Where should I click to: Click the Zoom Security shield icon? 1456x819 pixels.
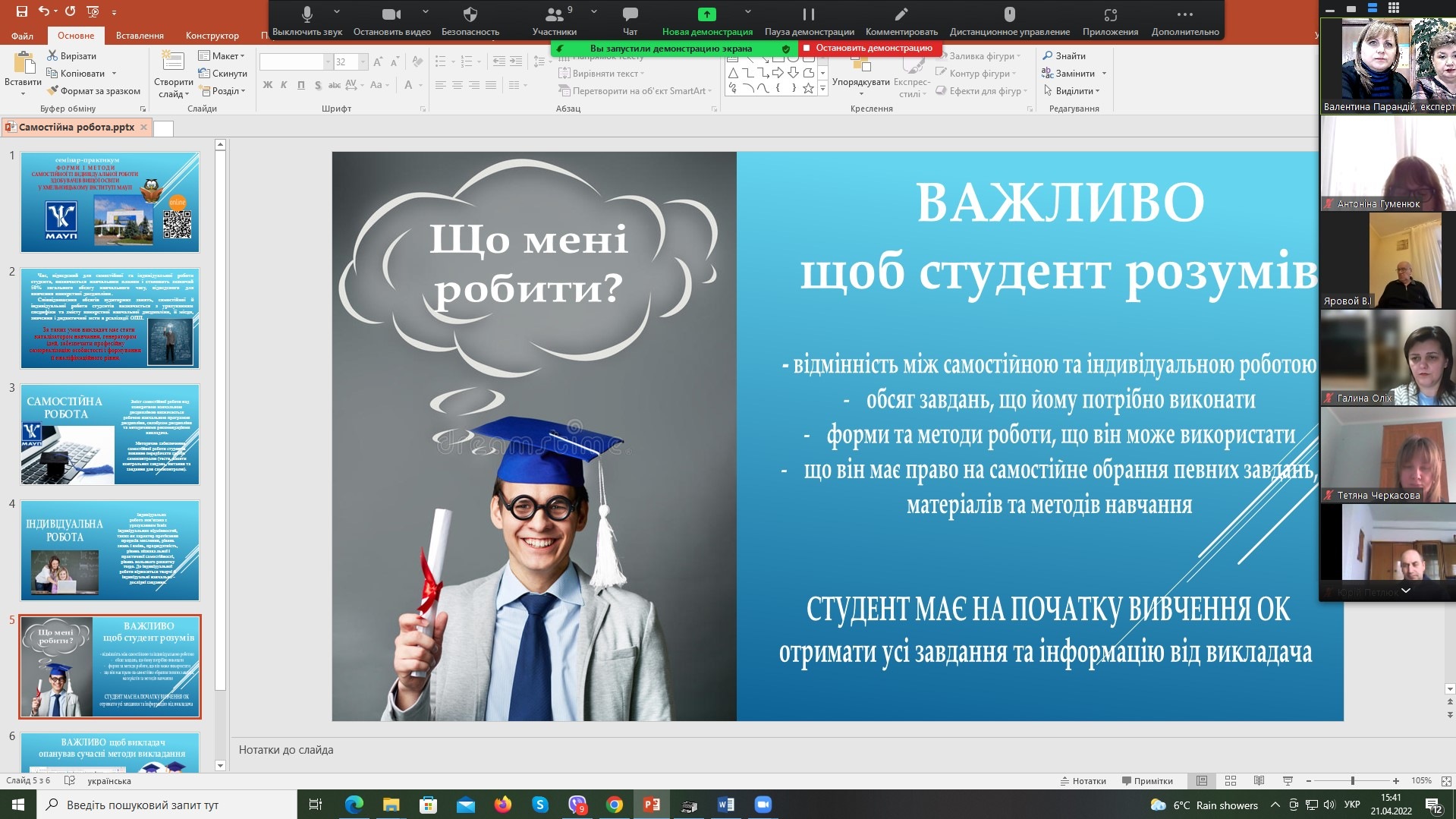(470, 15)
